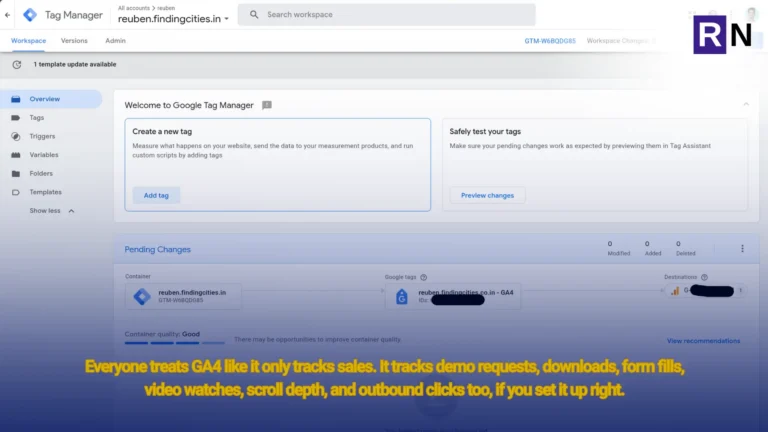Click the Google tags help icon
Screen dimensions: 768x432
424,277
